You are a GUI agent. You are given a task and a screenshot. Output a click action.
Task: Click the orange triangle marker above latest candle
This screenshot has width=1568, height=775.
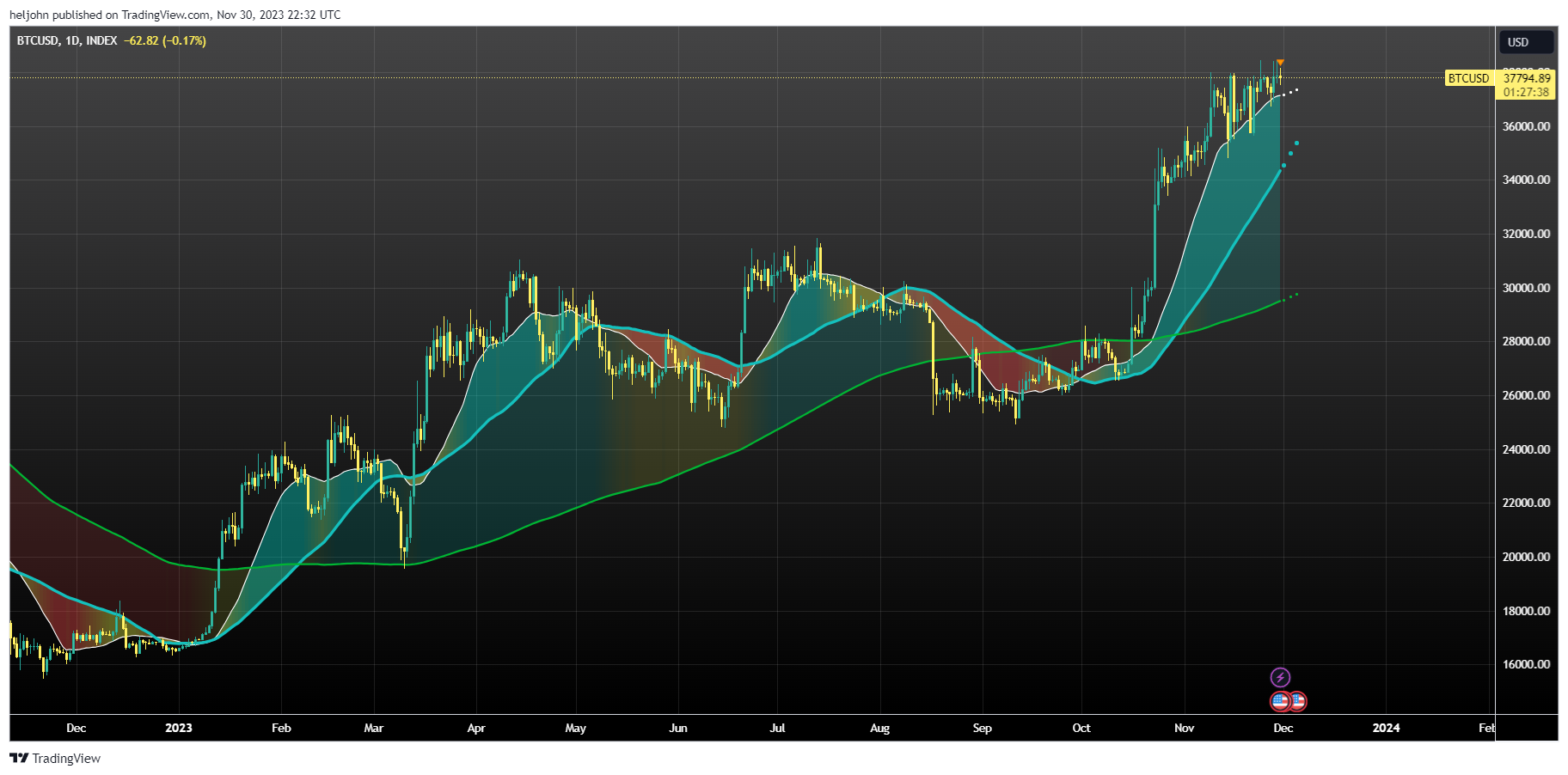1280,63
